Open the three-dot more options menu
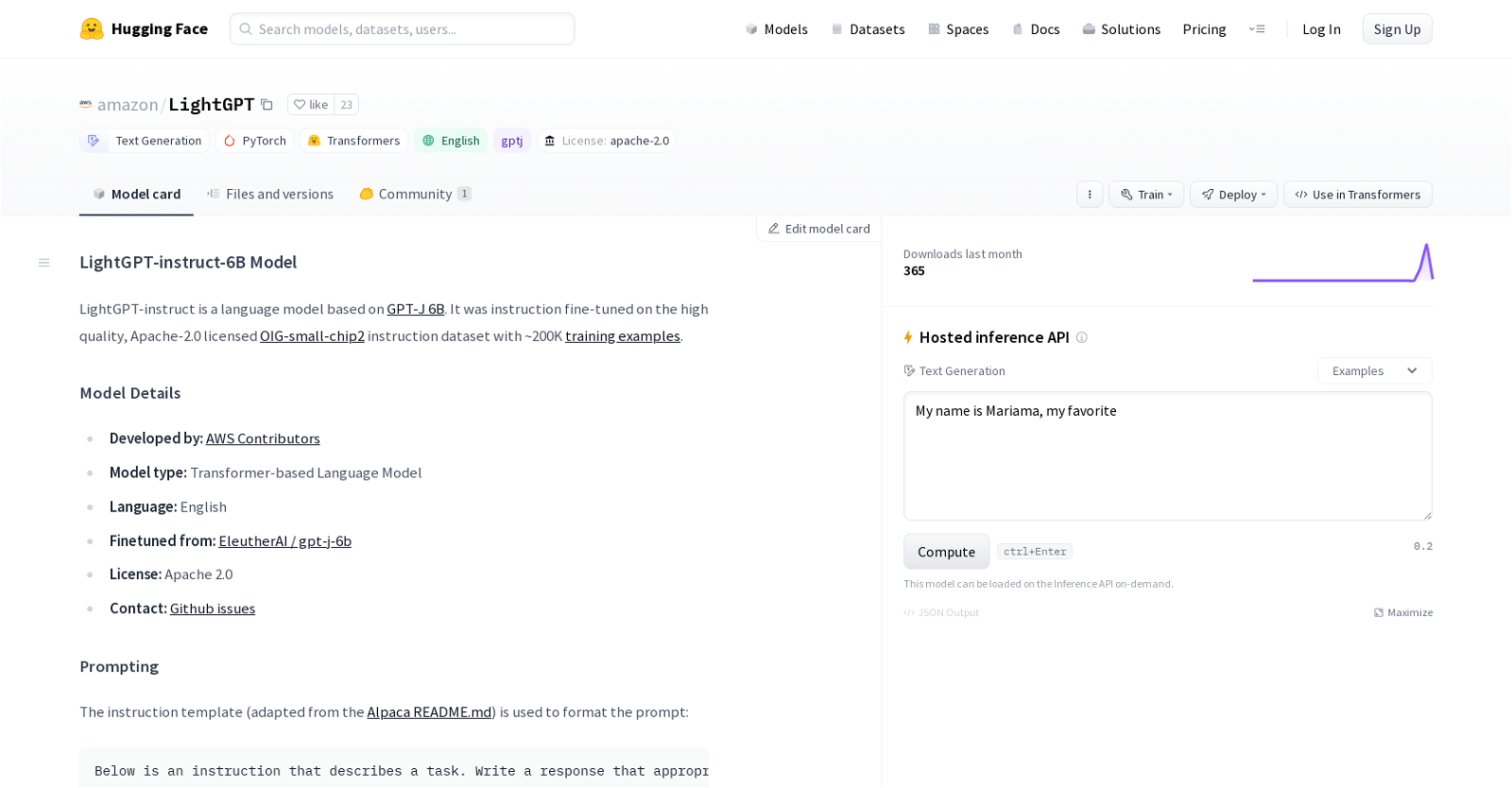Screen dimensions: 1512x788 1090,195
